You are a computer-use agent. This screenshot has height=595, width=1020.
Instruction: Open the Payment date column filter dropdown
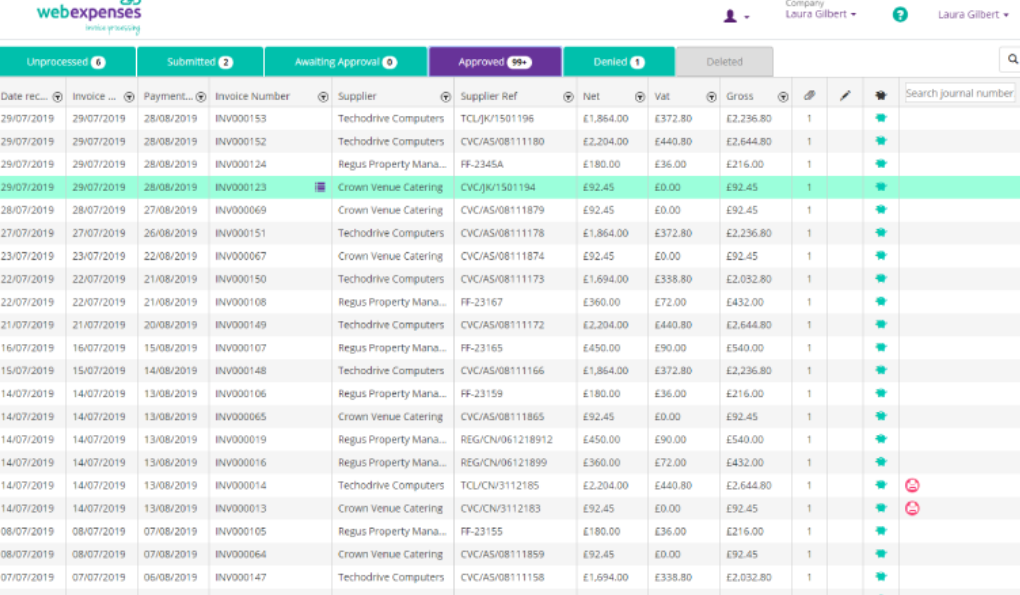pyautogui.click(x=201, y=97)
